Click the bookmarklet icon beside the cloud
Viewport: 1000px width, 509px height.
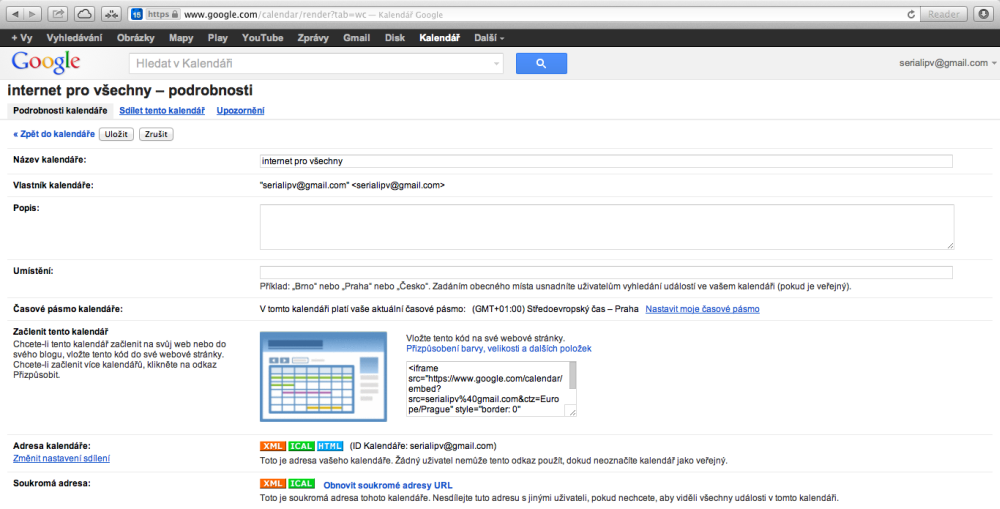tap(111, 13)
